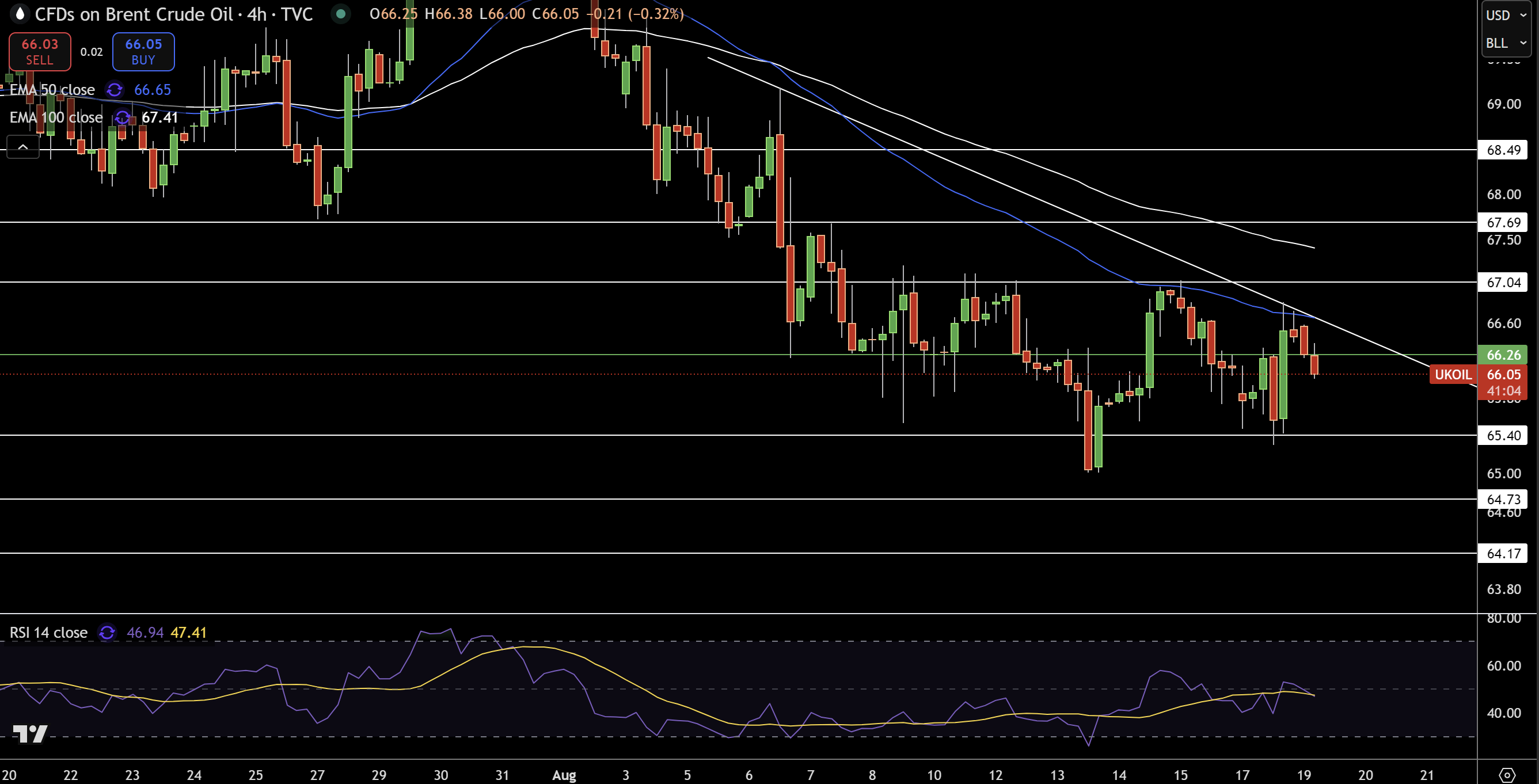1539x784 pixels.
Task: Click the Brent Crude Oil symbol drop icon
Action: 20,14
